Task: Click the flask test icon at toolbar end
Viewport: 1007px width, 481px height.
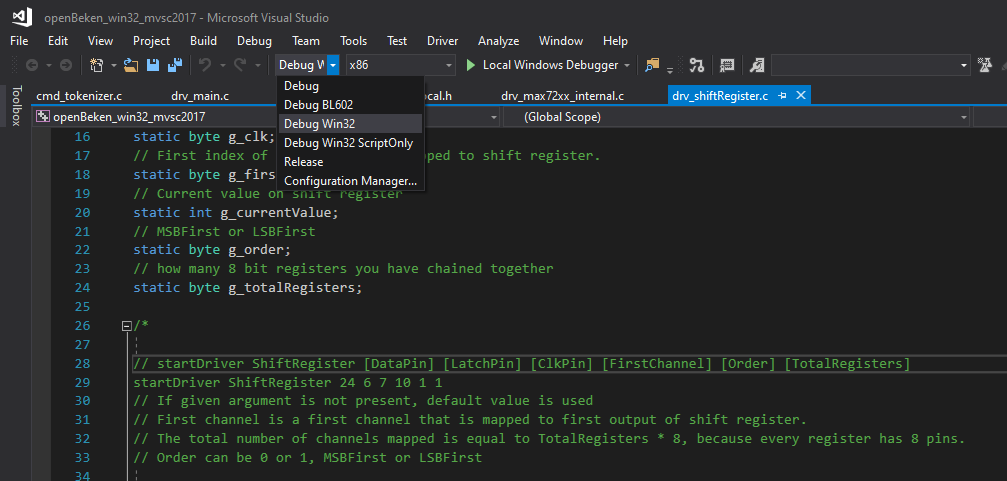Action: (984, 65)
